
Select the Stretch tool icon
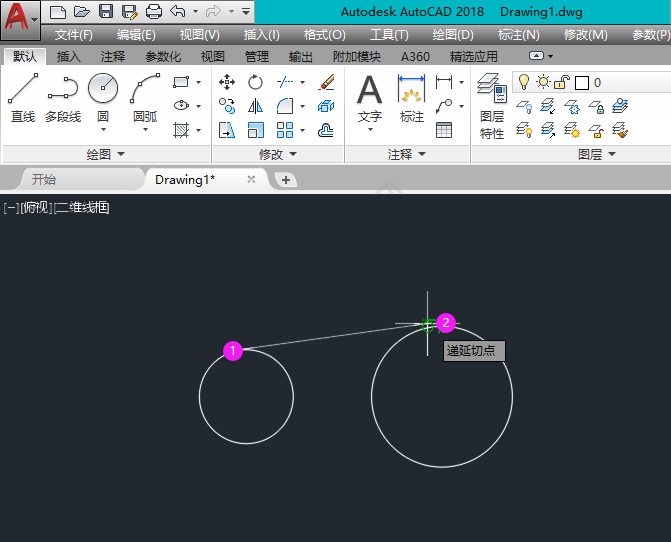click(227, 130)
